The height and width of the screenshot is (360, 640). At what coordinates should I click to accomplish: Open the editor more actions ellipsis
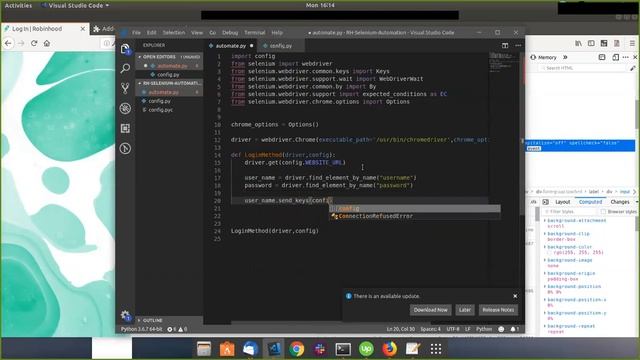pos(518,45)
